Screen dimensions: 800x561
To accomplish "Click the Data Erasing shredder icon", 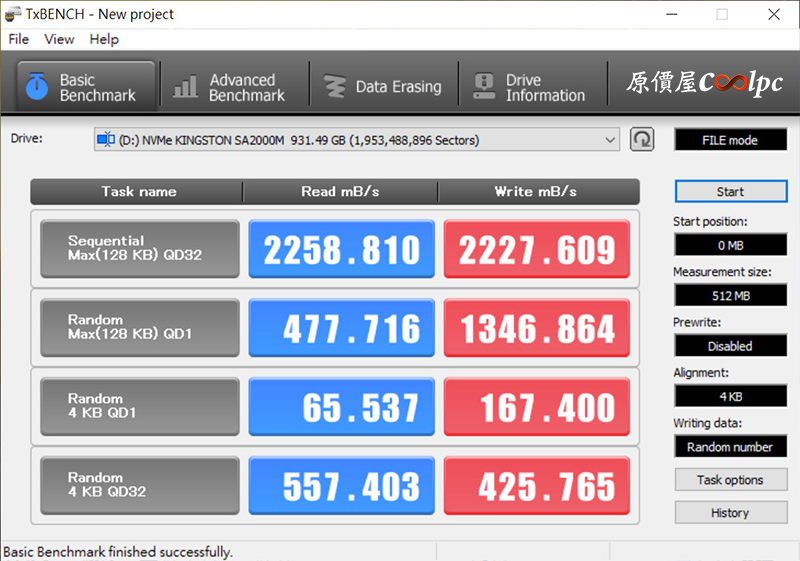I will pos(335,87).
